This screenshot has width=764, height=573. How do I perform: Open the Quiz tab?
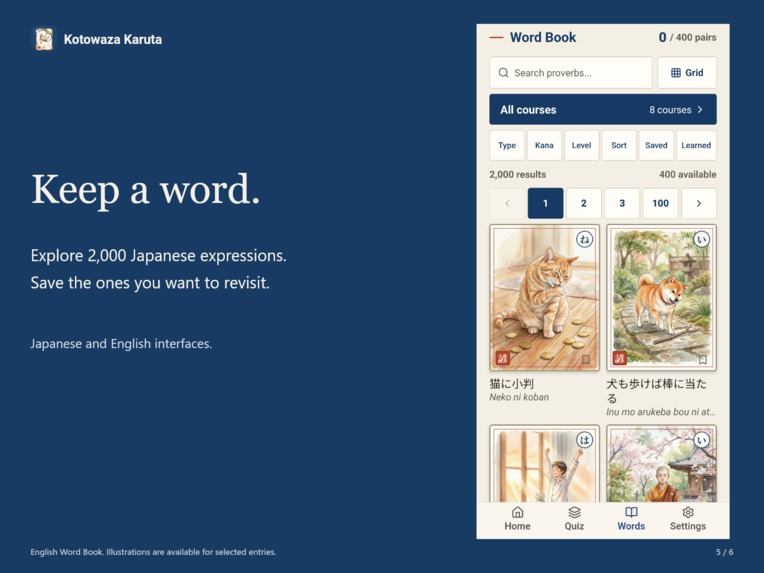tap(574, 519)
